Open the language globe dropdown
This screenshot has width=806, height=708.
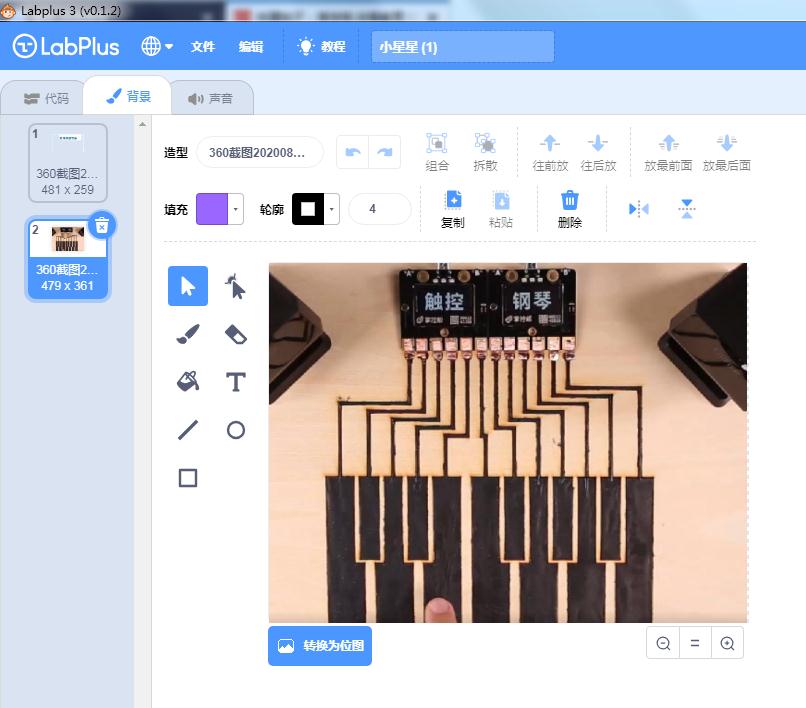157,46
